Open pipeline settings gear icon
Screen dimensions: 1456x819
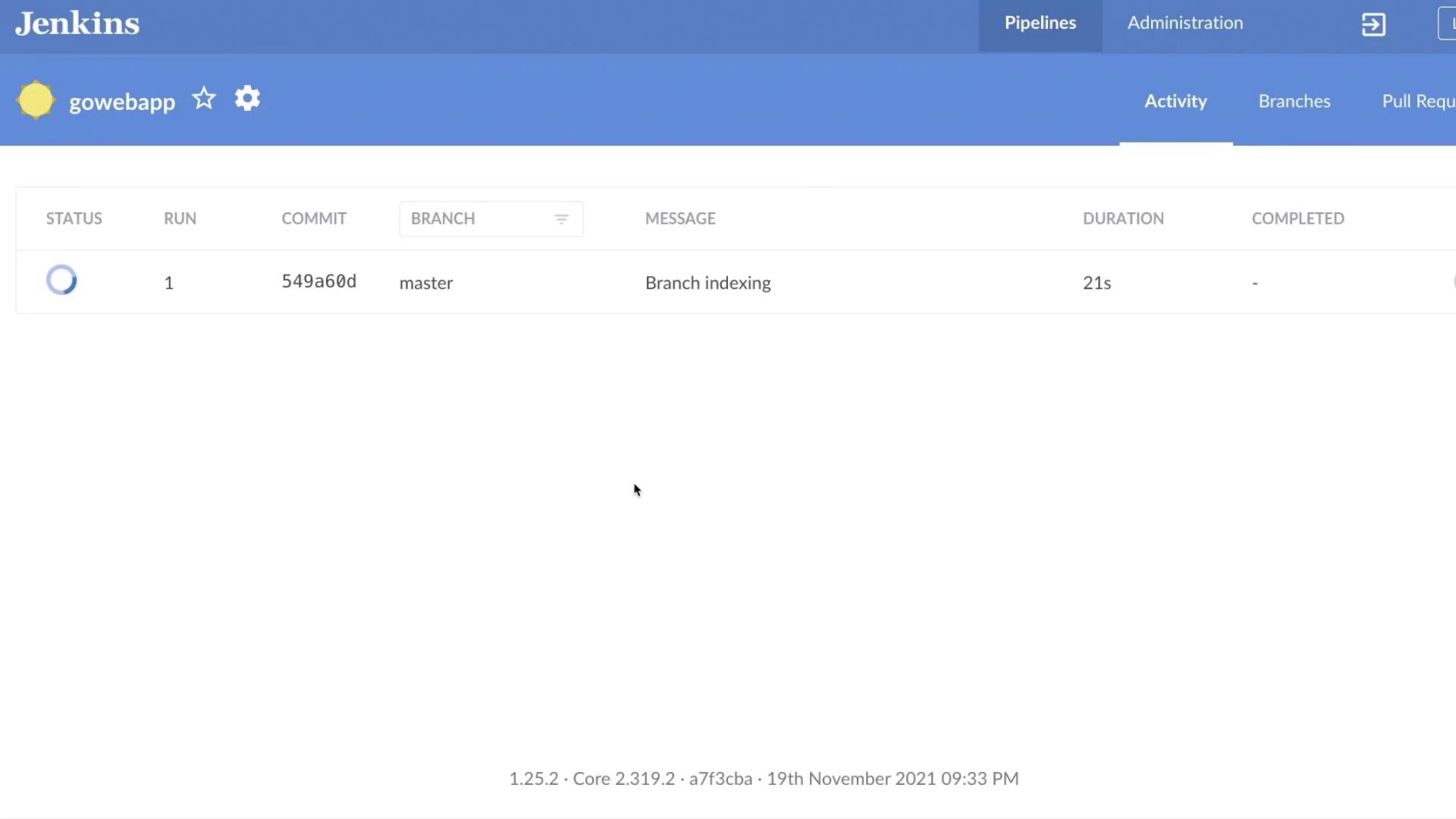(247, 99)
